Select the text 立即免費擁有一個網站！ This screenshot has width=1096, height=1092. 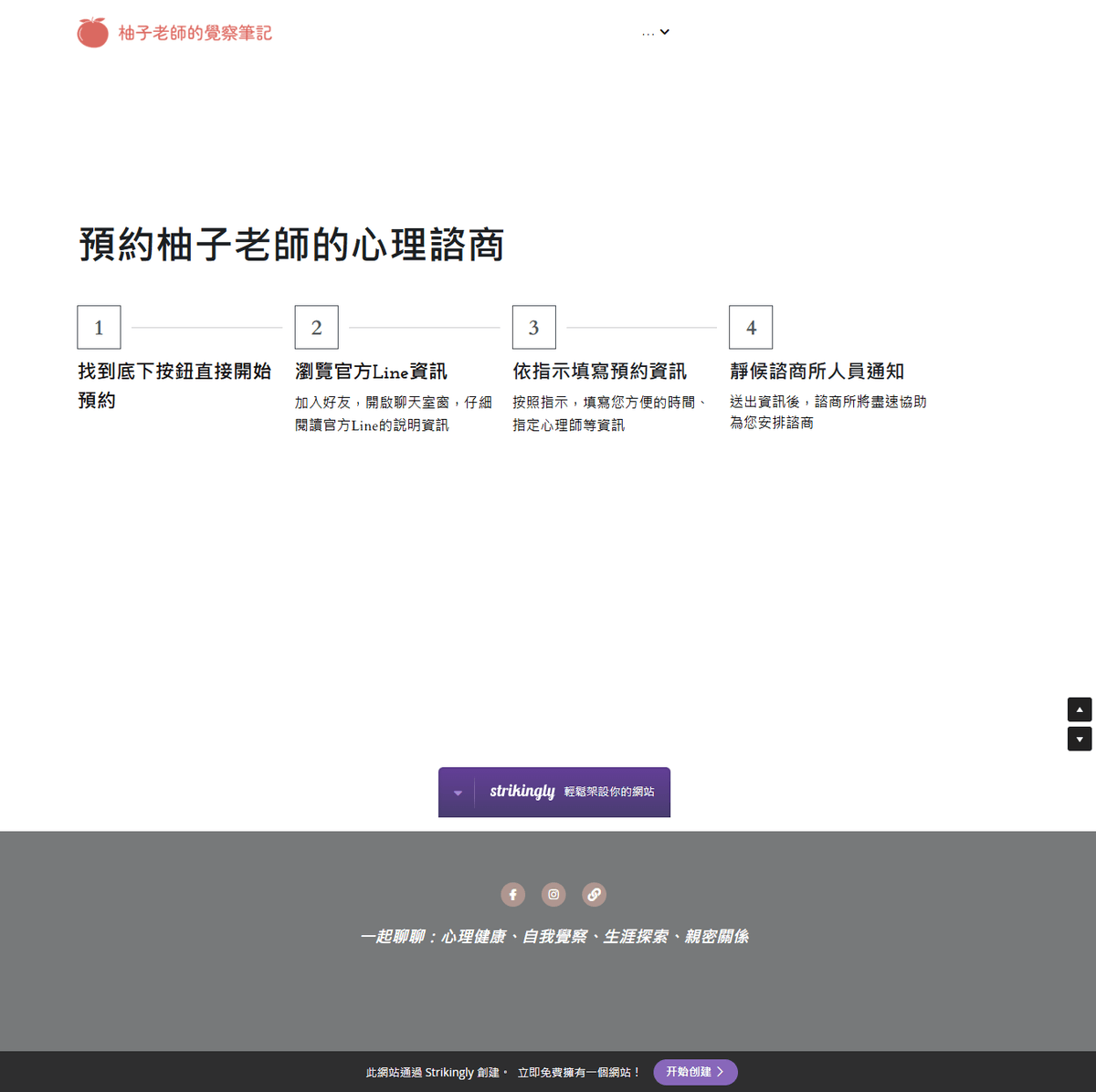579,1072
